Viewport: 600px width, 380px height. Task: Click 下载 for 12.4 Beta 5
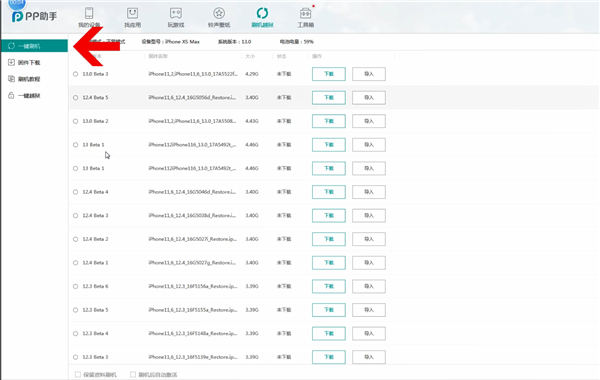point(329,98)
